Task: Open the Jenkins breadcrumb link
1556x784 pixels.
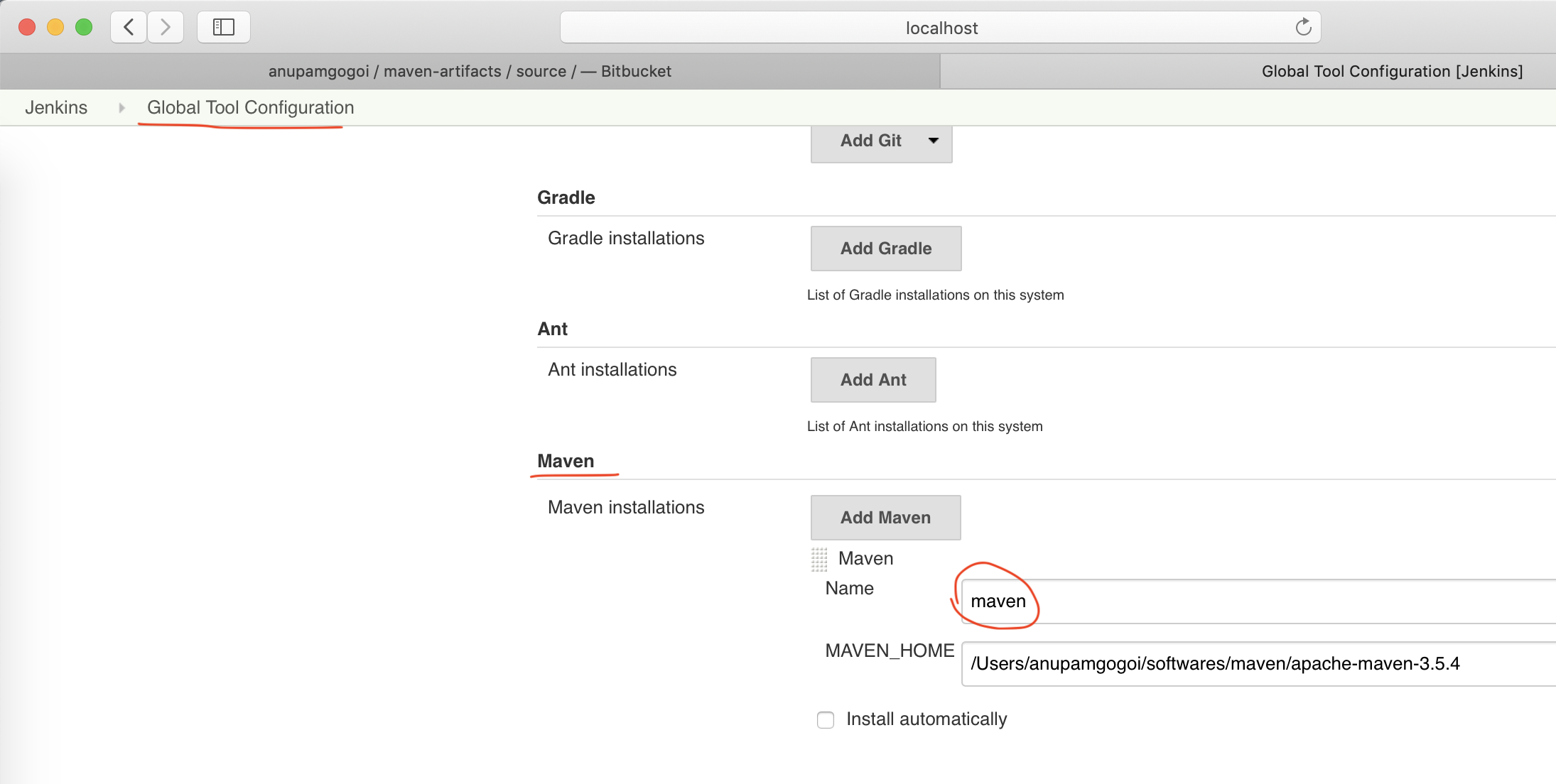Action: click(x=56, y=108)
